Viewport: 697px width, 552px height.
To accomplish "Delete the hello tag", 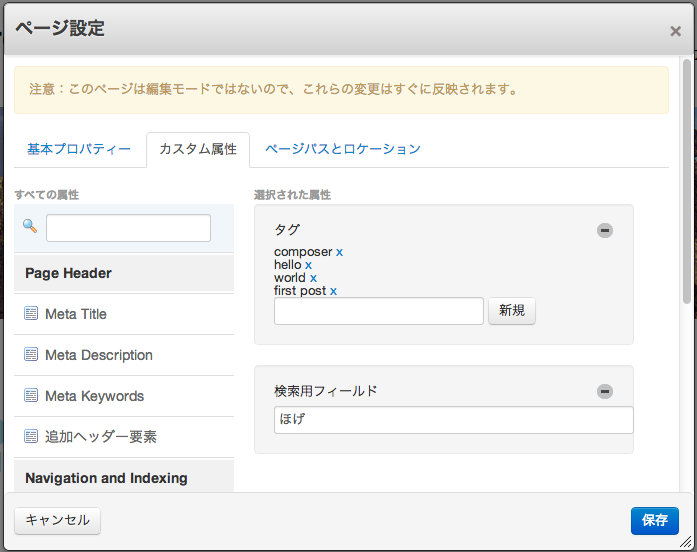I will [309, 265].
